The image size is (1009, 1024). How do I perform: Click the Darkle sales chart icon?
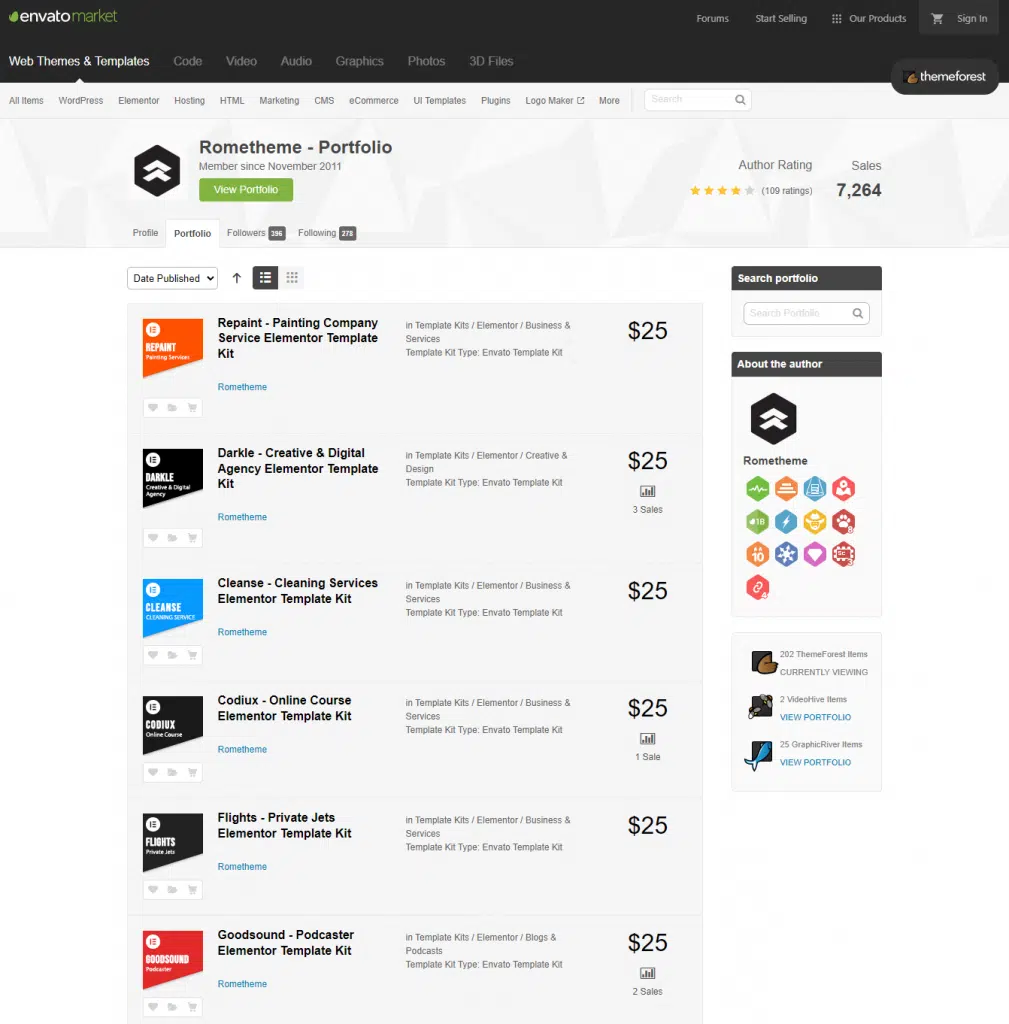pyautogui.click(x=647, y=491)
